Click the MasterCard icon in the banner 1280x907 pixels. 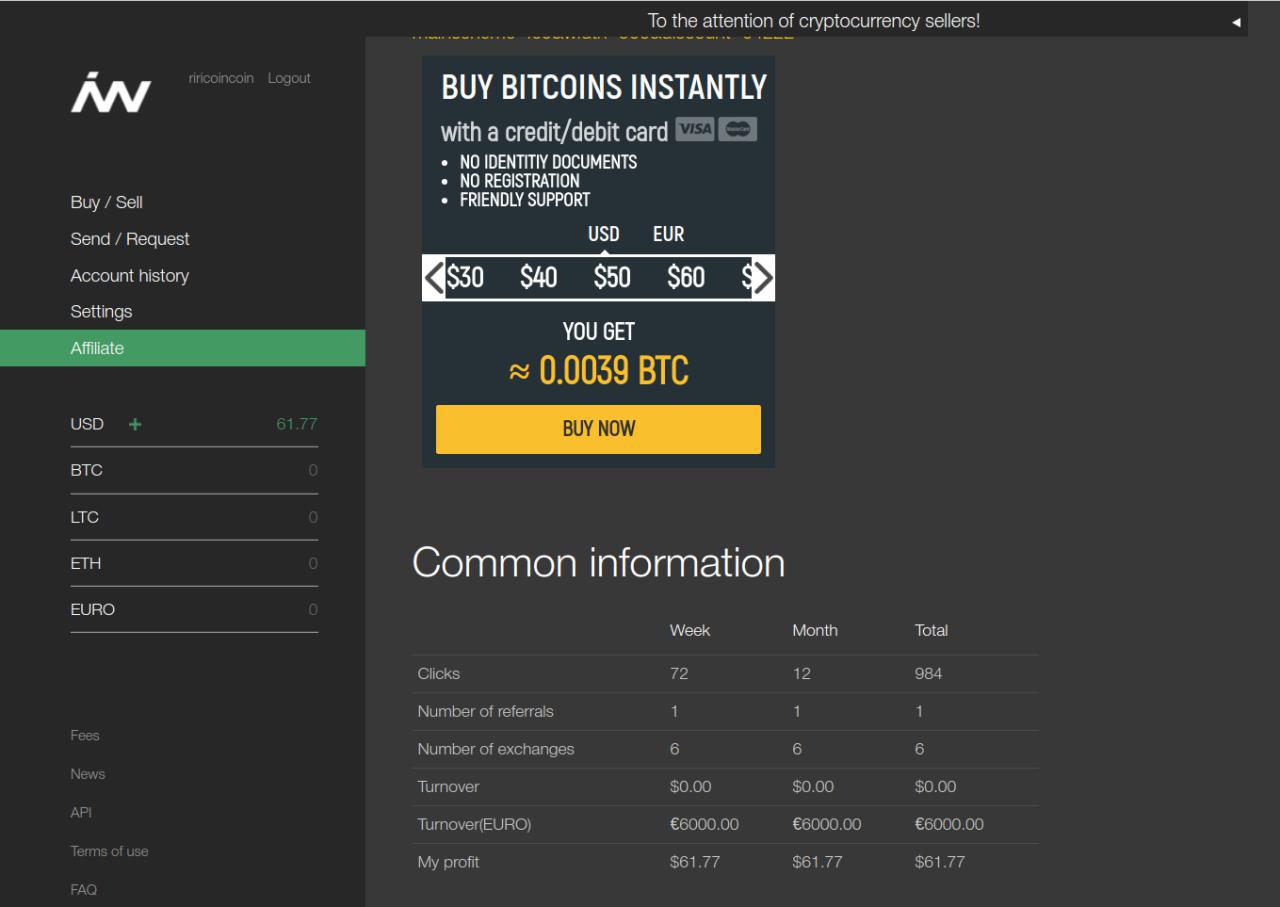[738, 130]
